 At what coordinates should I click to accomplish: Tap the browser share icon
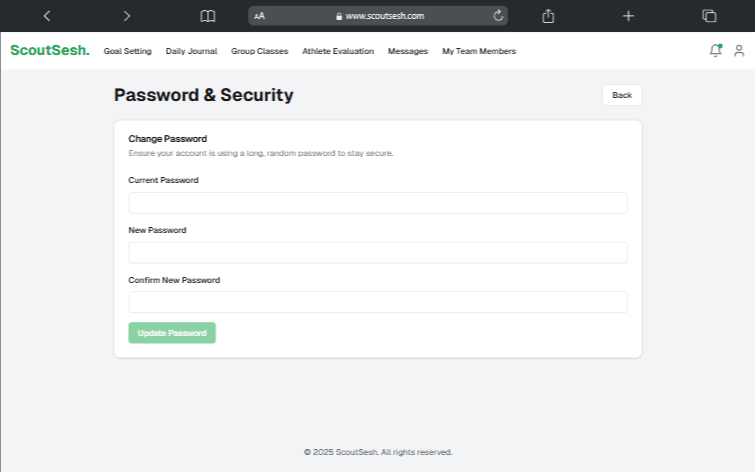click(x=548, y=16)
